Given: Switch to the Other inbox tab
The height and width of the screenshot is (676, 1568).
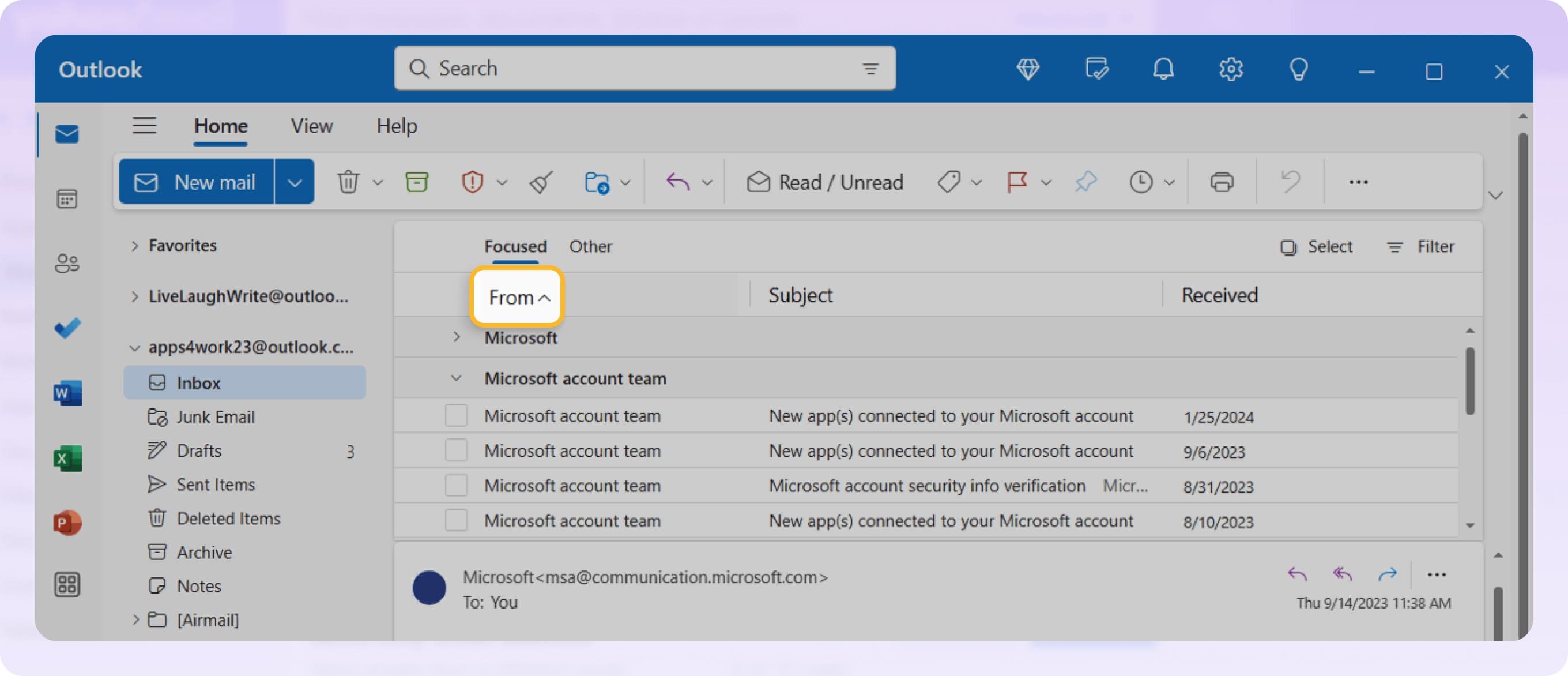Looking at the screenshot, I should (590, 247).
